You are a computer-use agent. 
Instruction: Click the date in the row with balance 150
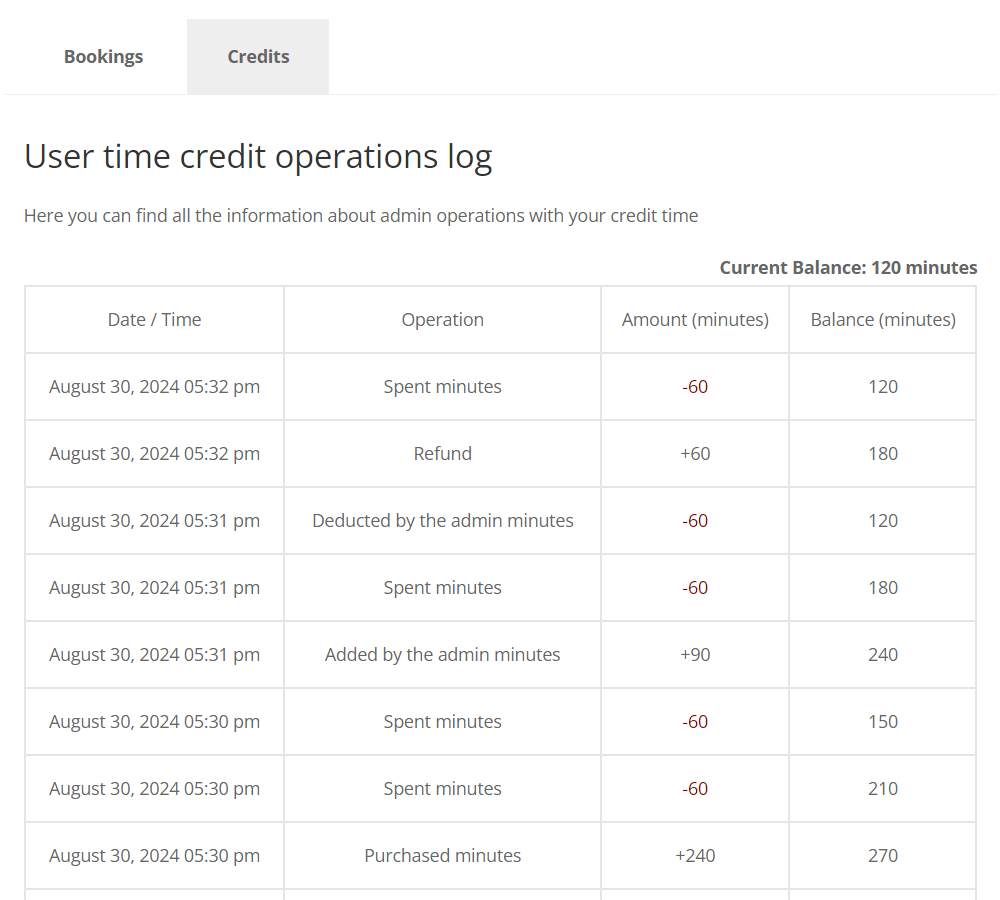coord(154,721)
